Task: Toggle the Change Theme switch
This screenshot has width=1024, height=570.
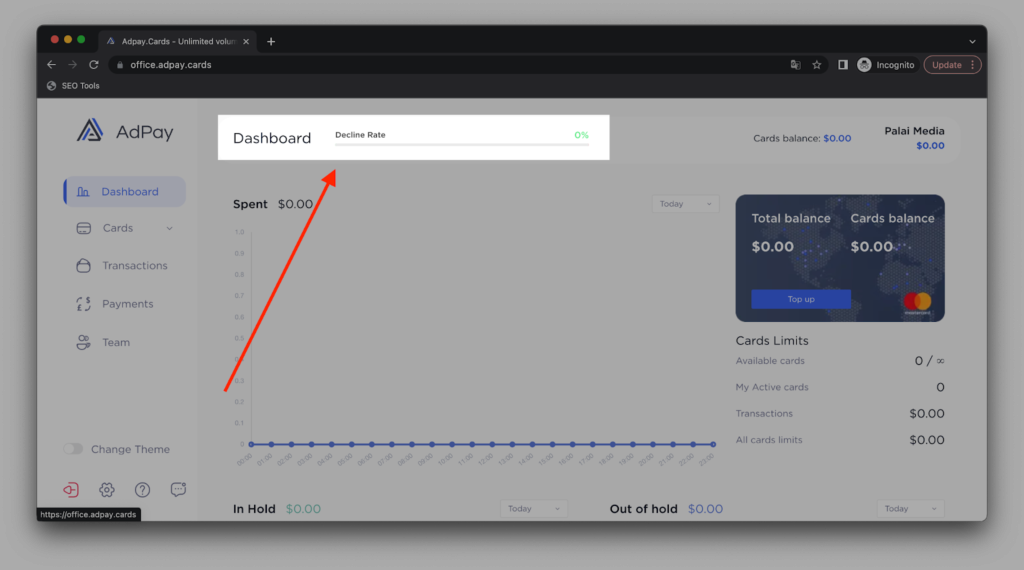Action: click(73, 449)
